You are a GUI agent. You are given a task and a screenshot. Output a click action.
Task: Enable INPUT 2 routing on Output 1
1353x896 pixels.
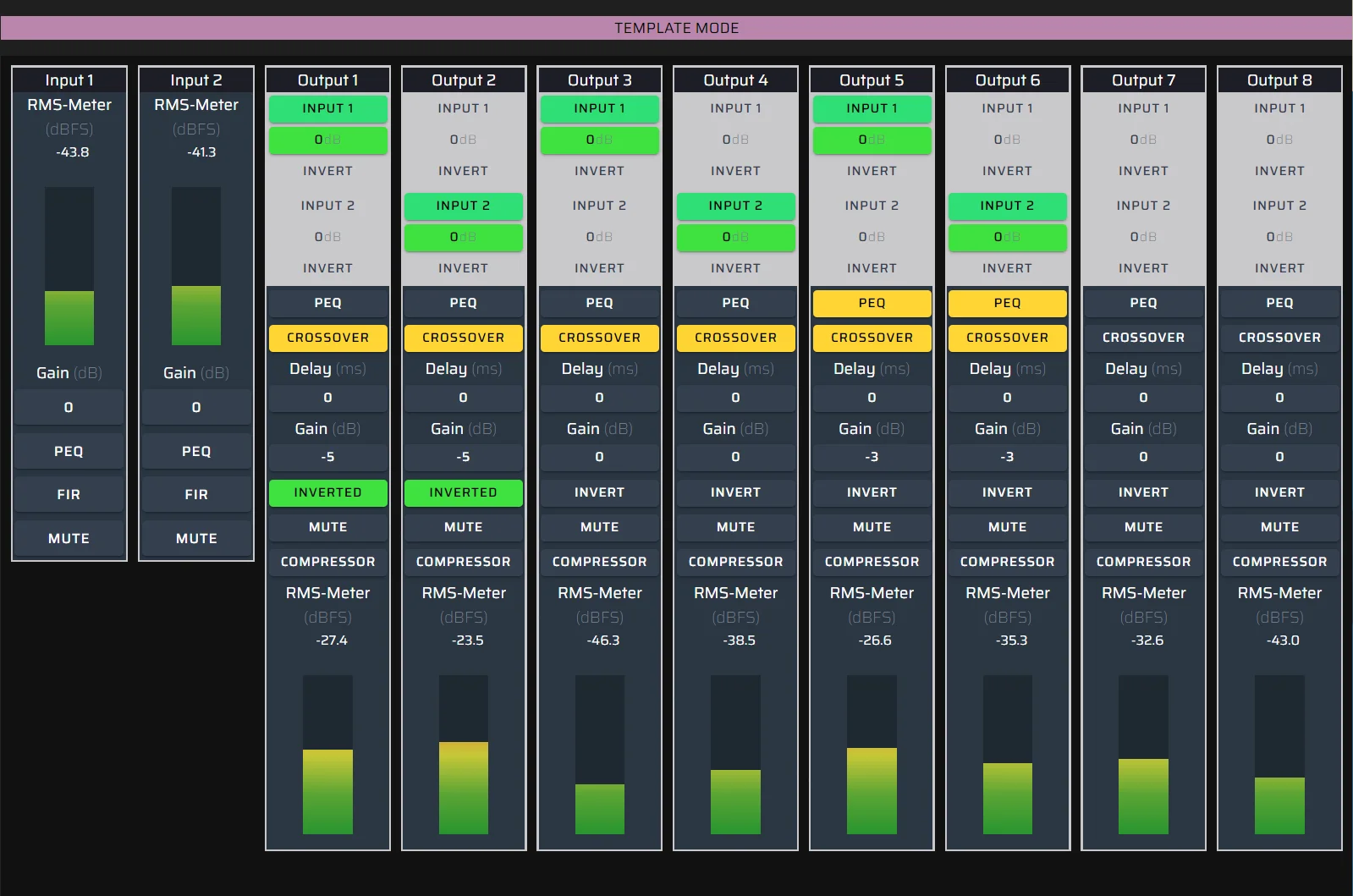[327, 206]
